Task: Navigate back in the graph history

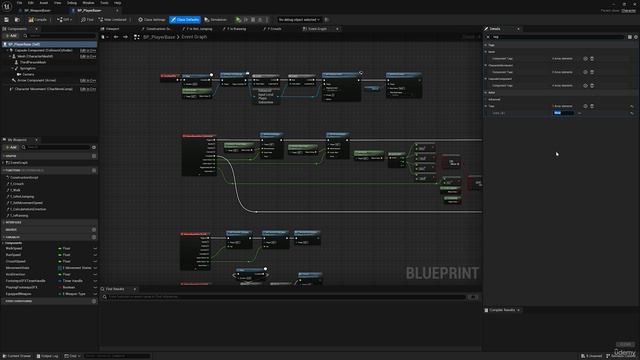Action: coord(116,37)
